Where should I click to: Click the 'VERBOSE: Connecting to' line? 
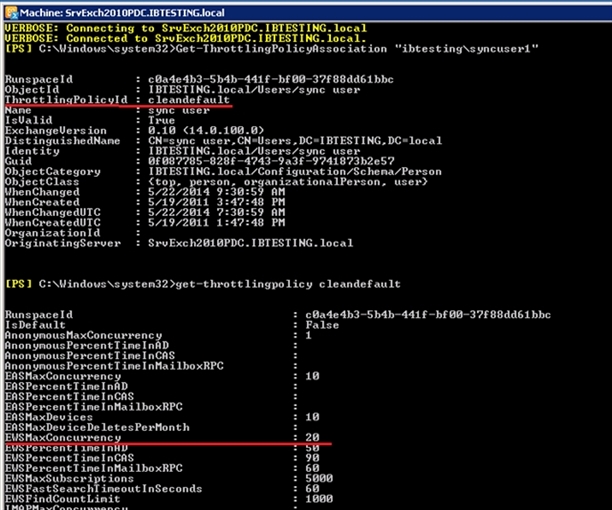[x=185, y=28]
